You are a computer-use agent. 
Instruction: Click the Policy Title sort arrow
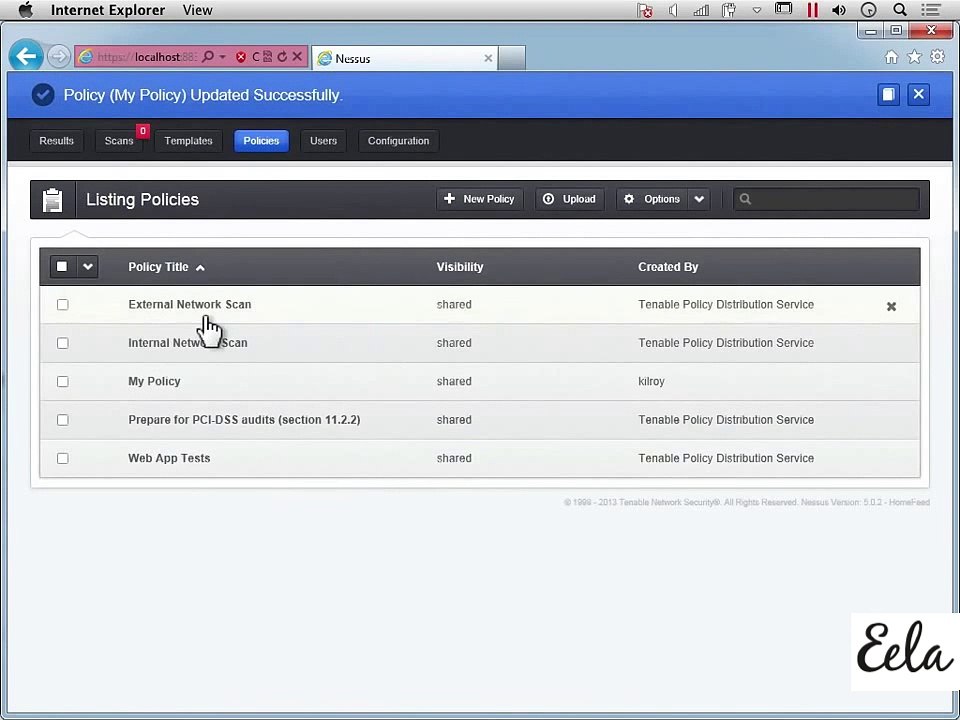click(x=200, y=268)
